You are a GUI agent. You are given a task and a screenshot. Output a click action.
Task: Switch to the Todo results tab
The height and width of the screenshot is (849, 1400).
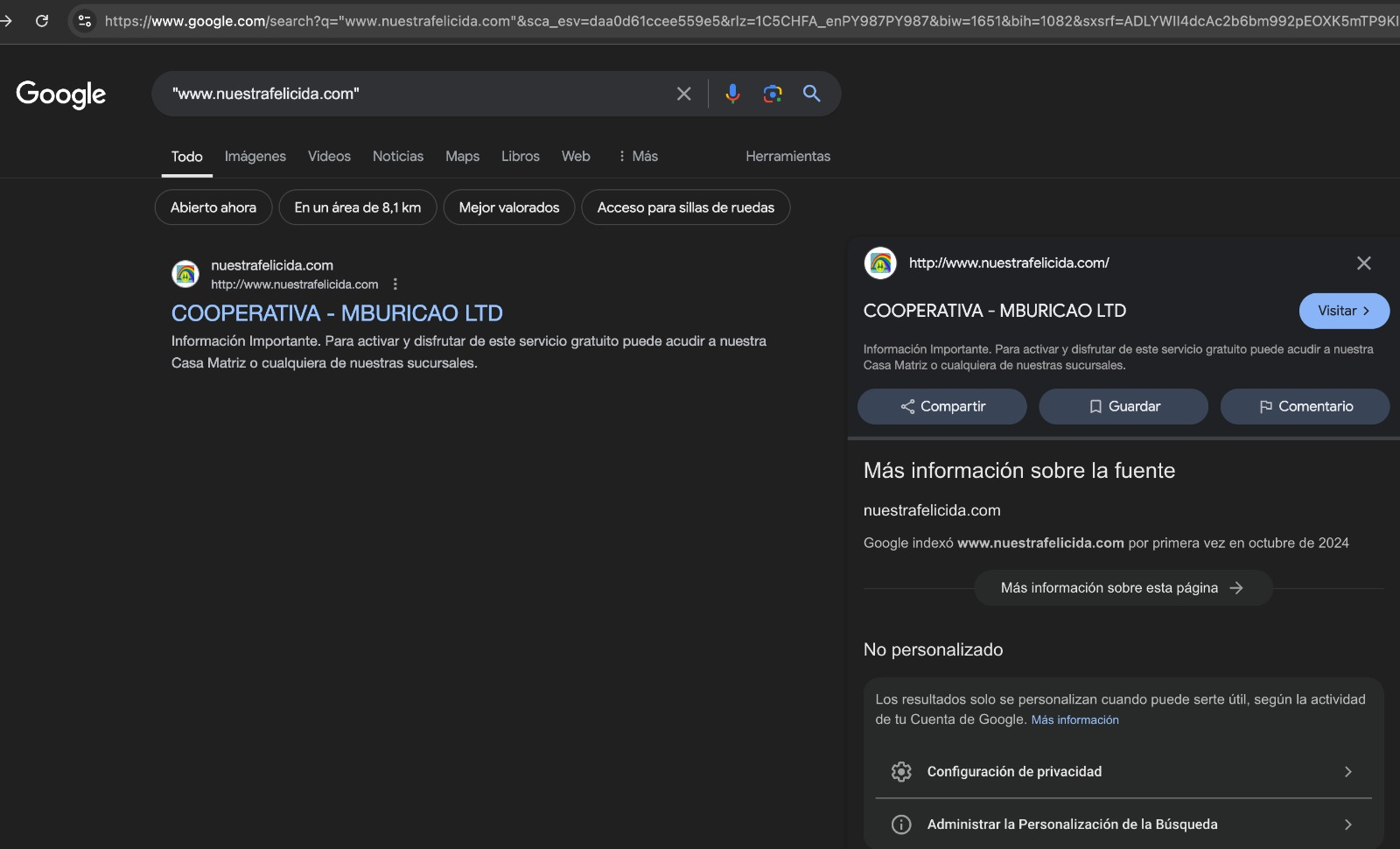coord(187,156)
